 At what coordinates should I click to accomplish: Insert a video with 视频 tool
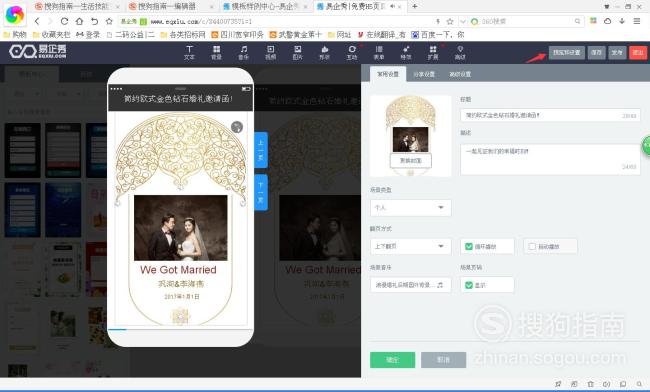point(270,53)
